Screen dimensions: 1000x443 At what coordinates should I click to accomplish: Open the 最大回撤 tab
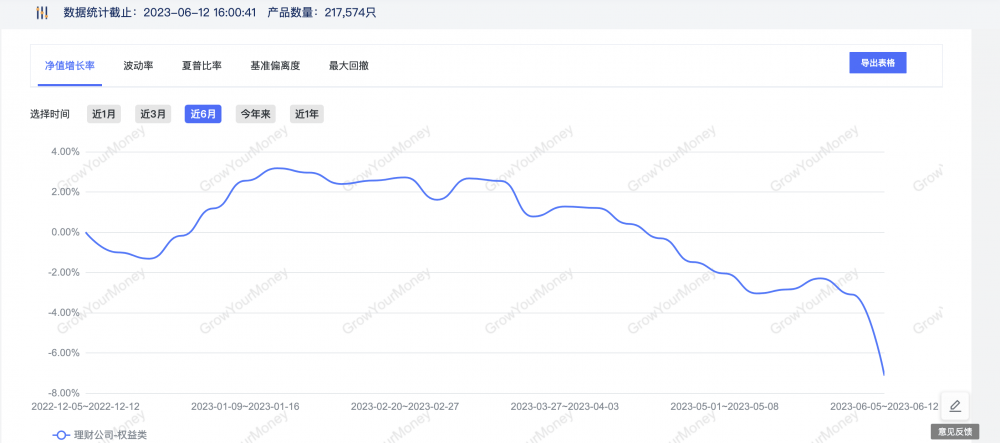click(x=349, y=65)
